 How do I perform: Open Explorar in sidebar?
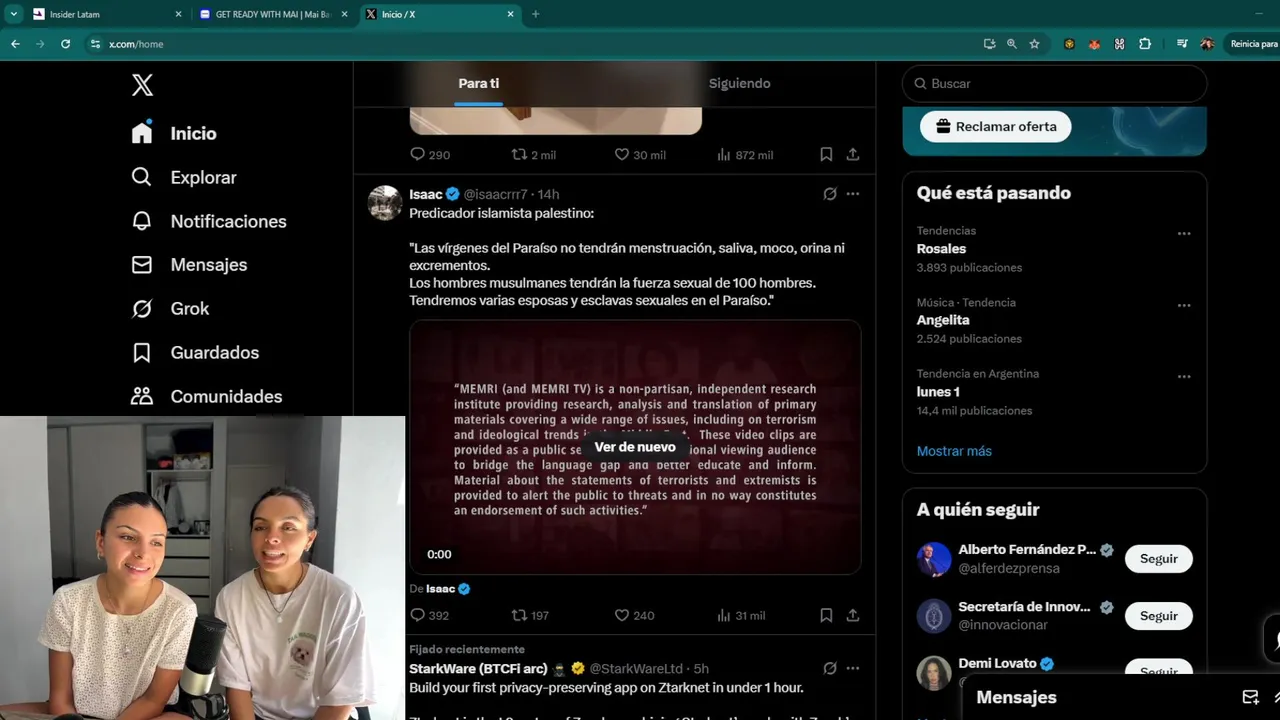tap(184, 177)
